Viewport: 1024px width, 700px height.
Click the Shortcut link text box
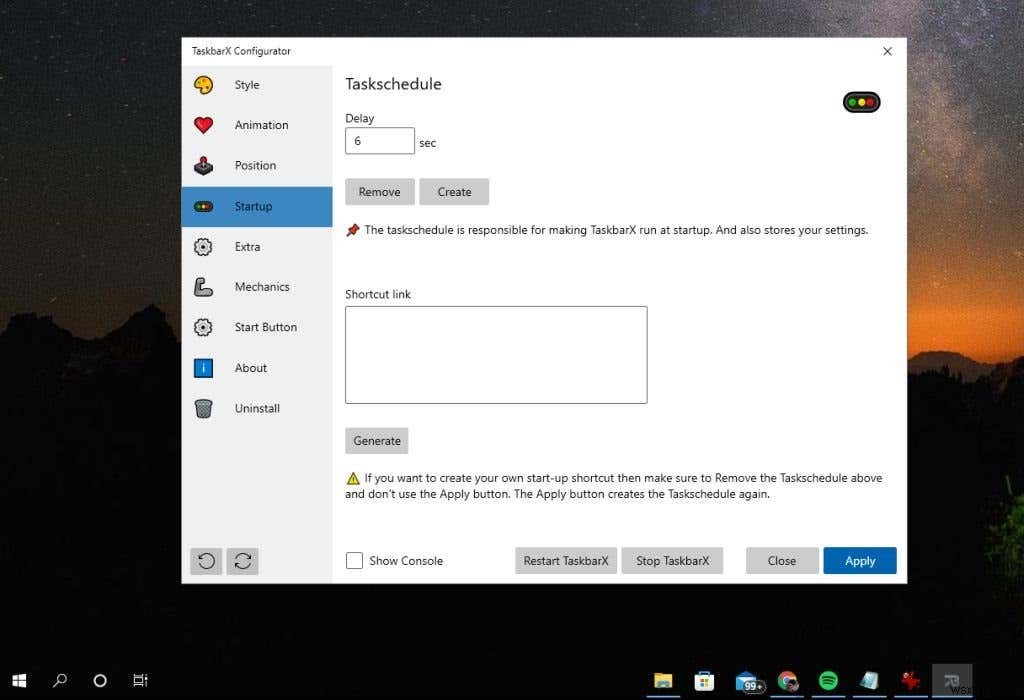[496, 354]
